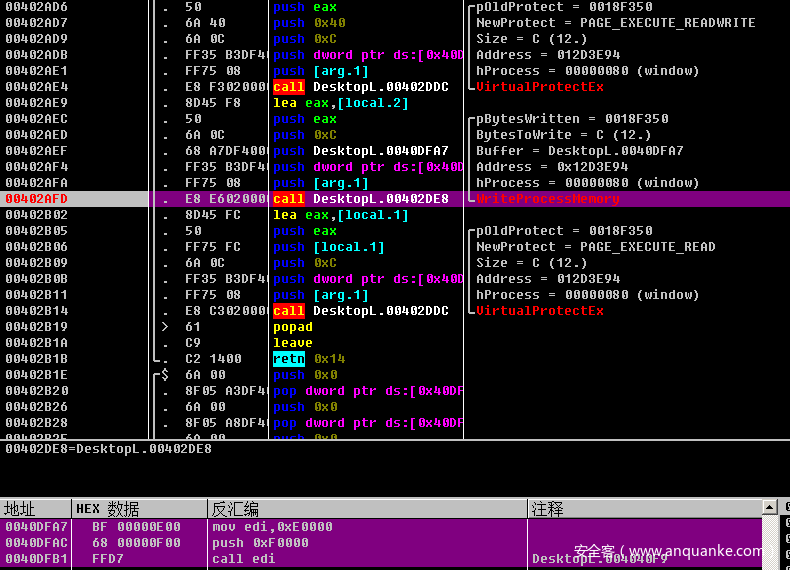Click the HEX 数据 column header
This screenshot has width=790, height=570.
108,509
